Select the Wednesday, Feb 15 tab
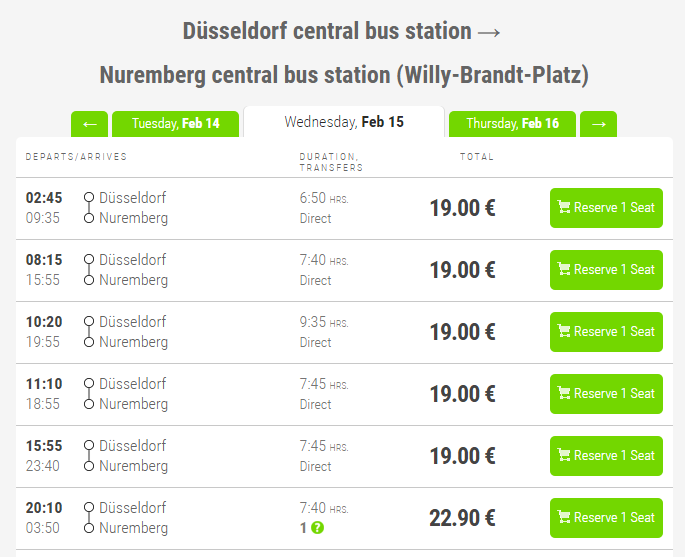Screen dimensions: 685x557 [344, 122]
